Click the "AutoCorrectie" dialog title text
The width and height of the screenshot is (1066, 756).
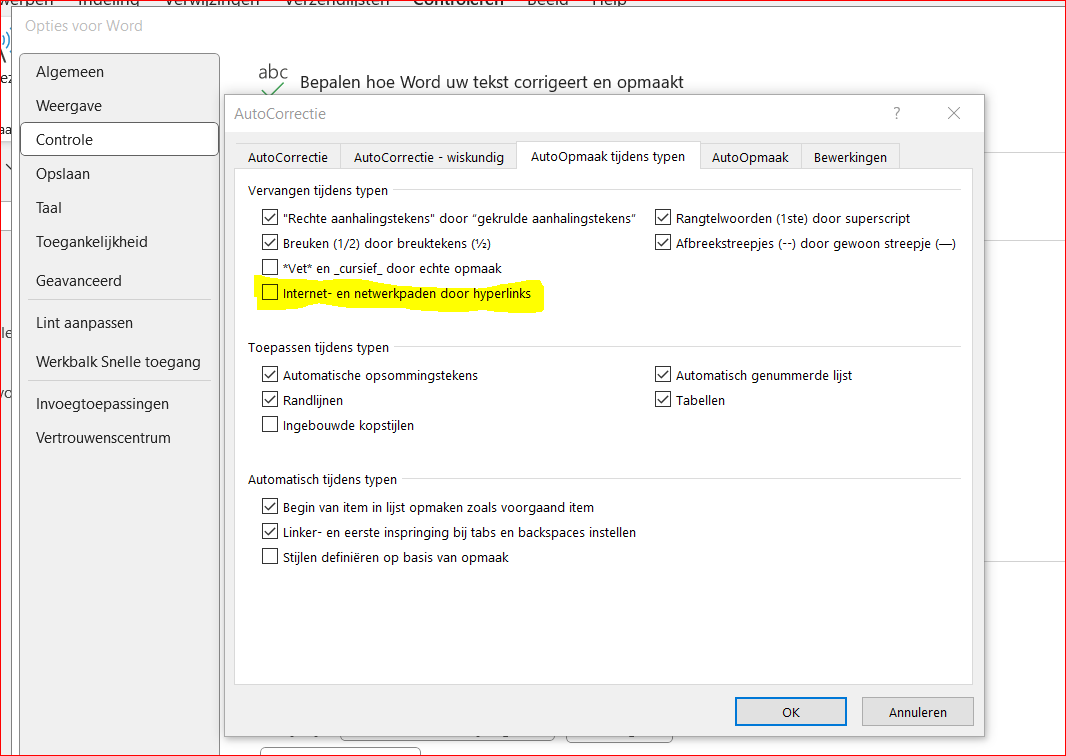[x=280, y=114]
